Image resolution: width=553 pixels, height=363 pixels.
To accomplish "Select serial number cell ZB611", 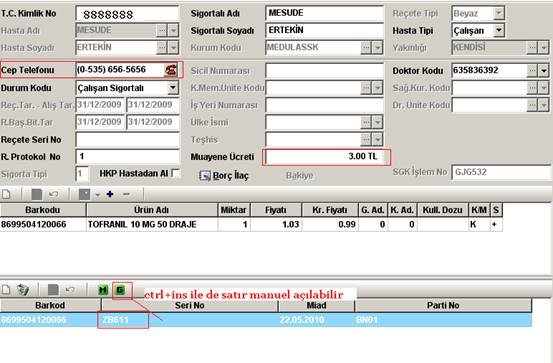I will (x=189, y=320).
